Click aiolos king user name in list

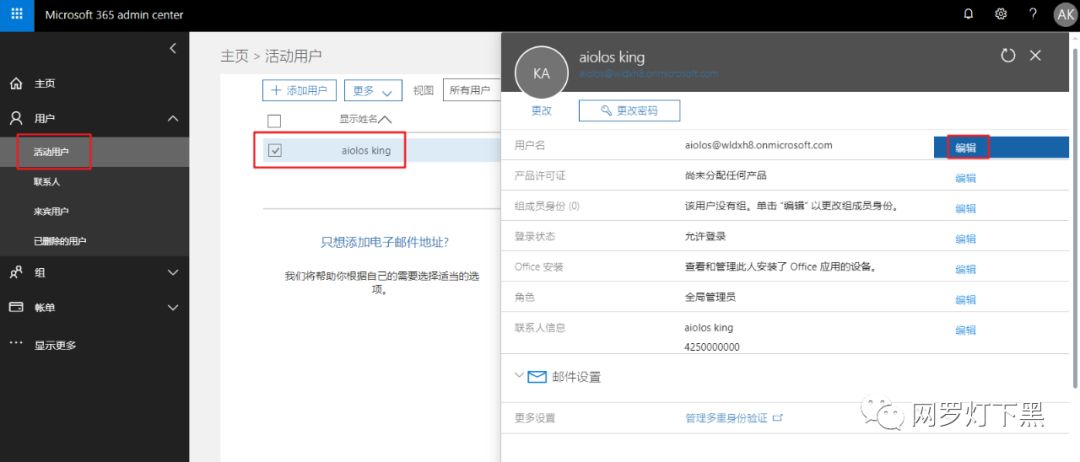(366, 150)
